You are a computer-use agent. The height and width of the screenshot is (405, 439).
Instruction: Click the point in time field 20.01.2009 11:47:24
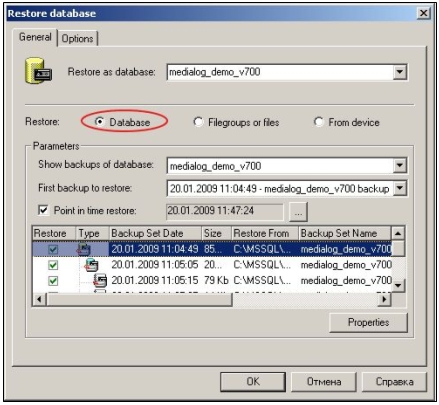[225, 211]
